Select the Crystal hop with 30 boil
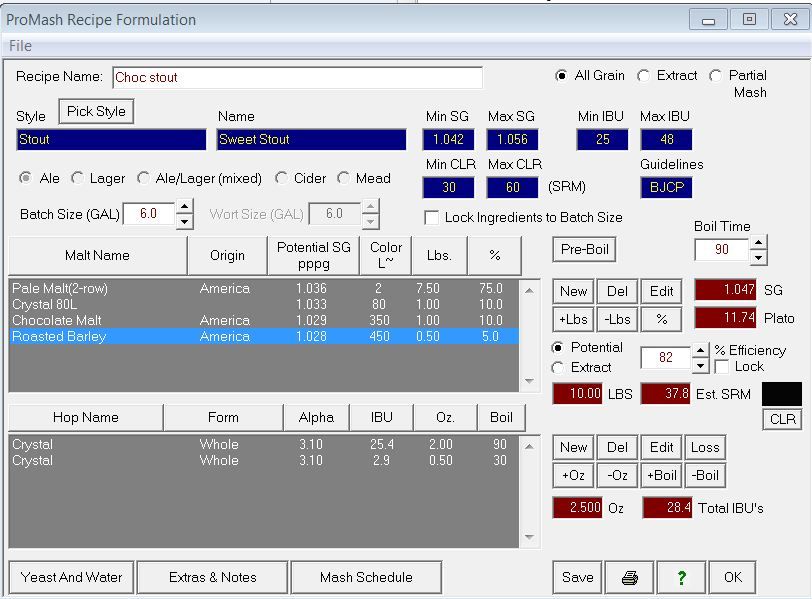Viewport: 812px width, 599px height. pyautogui.click(x=264, y=460)
